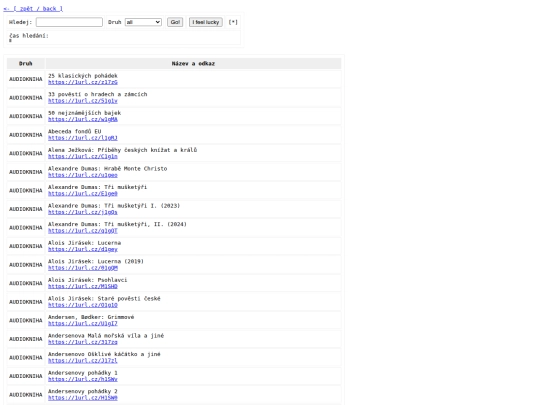The width and height of the screenshot is (540, 405).
Task: Select title 'Alexandre Dumas: Tři mušketýři, II. (2024)'
Action: (117, 225)
